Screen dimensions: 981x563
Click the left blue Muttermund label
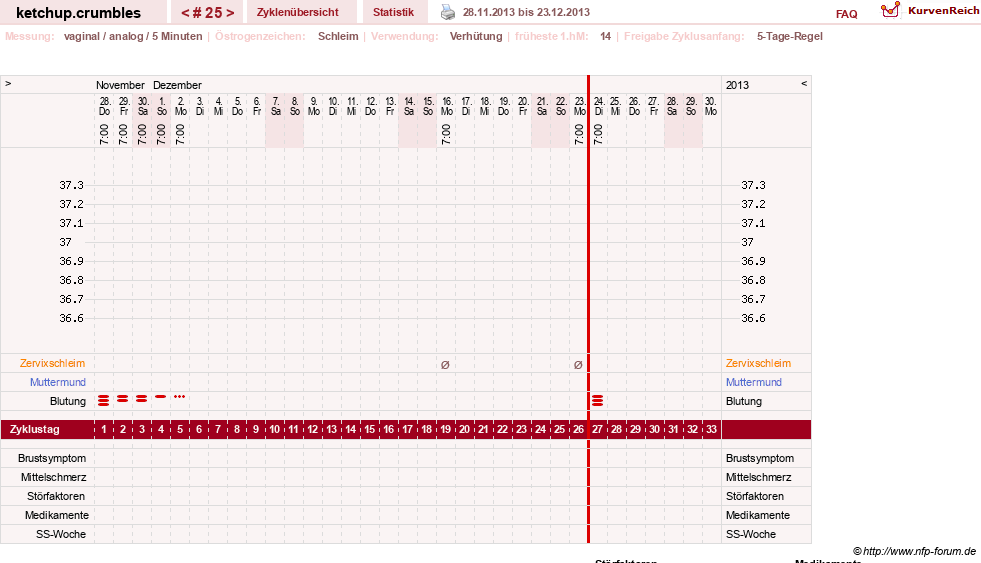[x=58, y=382]
